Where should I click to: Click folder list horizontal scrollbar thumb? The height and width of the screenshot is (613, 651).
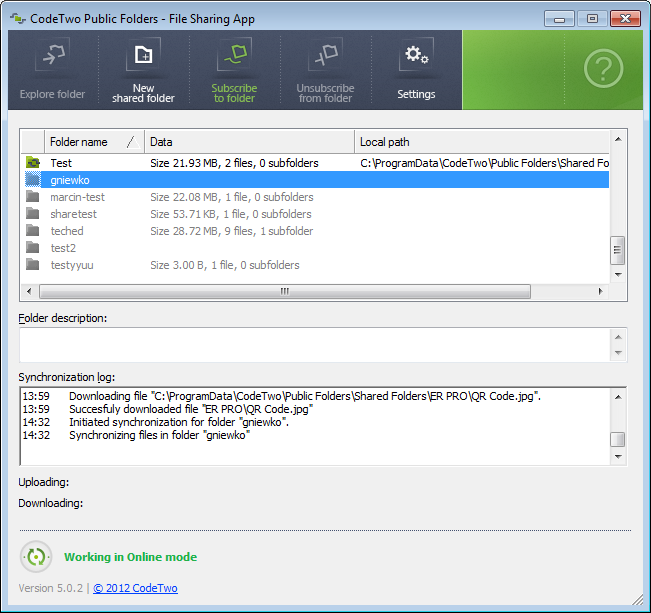285,291
